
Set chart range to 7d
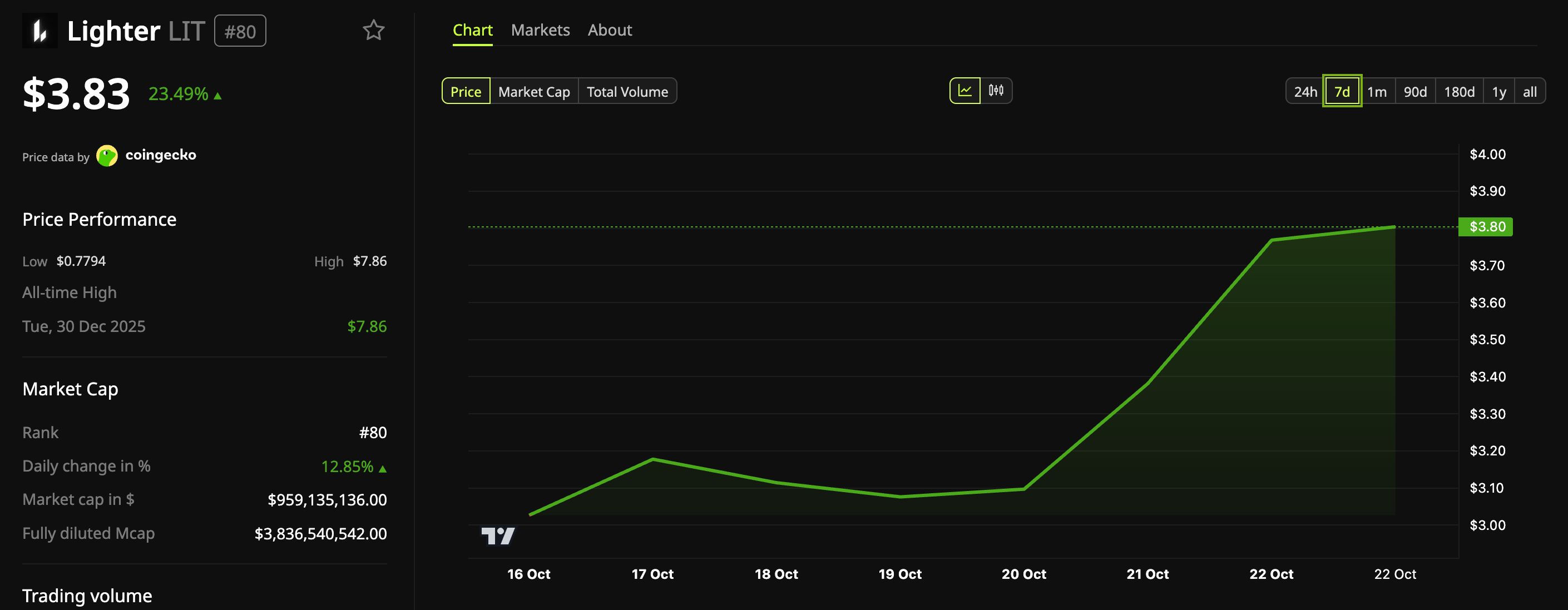(x=1342, y=91)
